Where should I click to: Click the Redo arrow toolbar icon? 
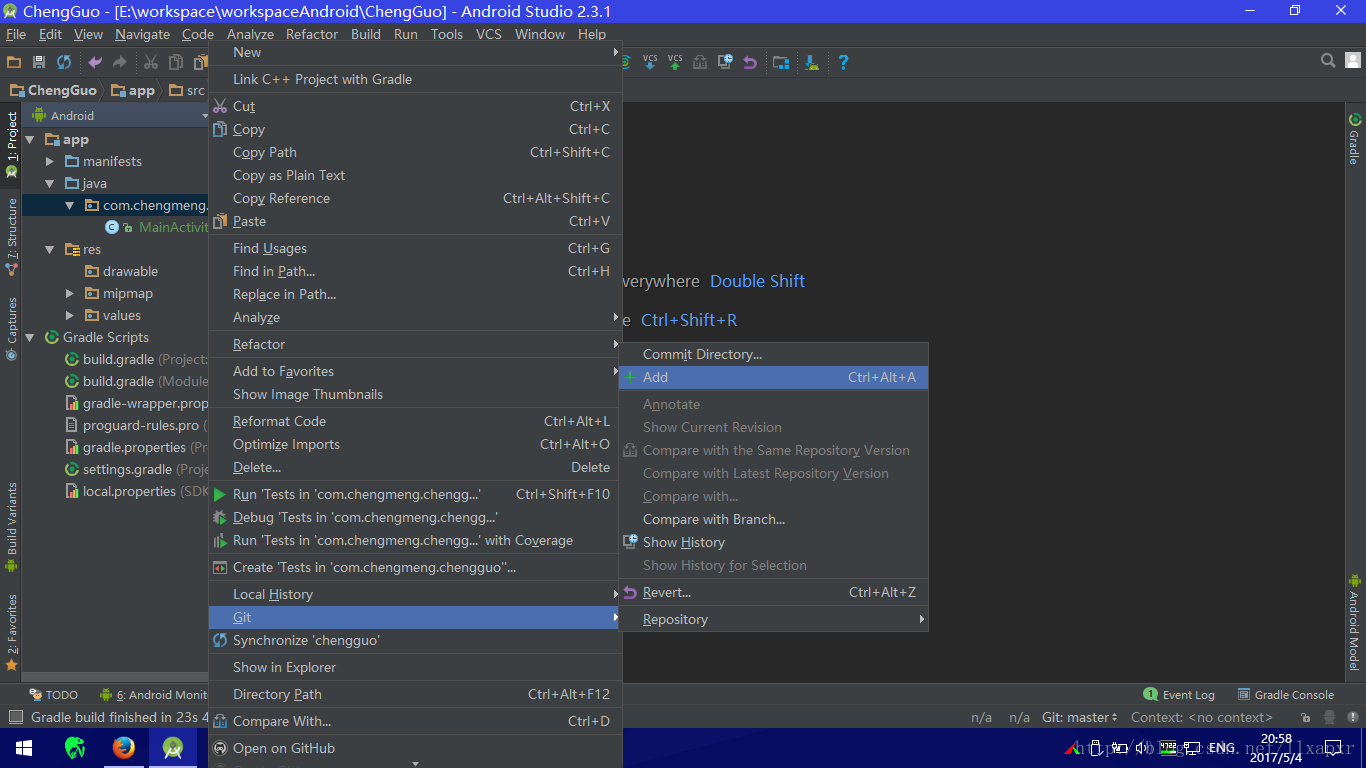[120, 62]
